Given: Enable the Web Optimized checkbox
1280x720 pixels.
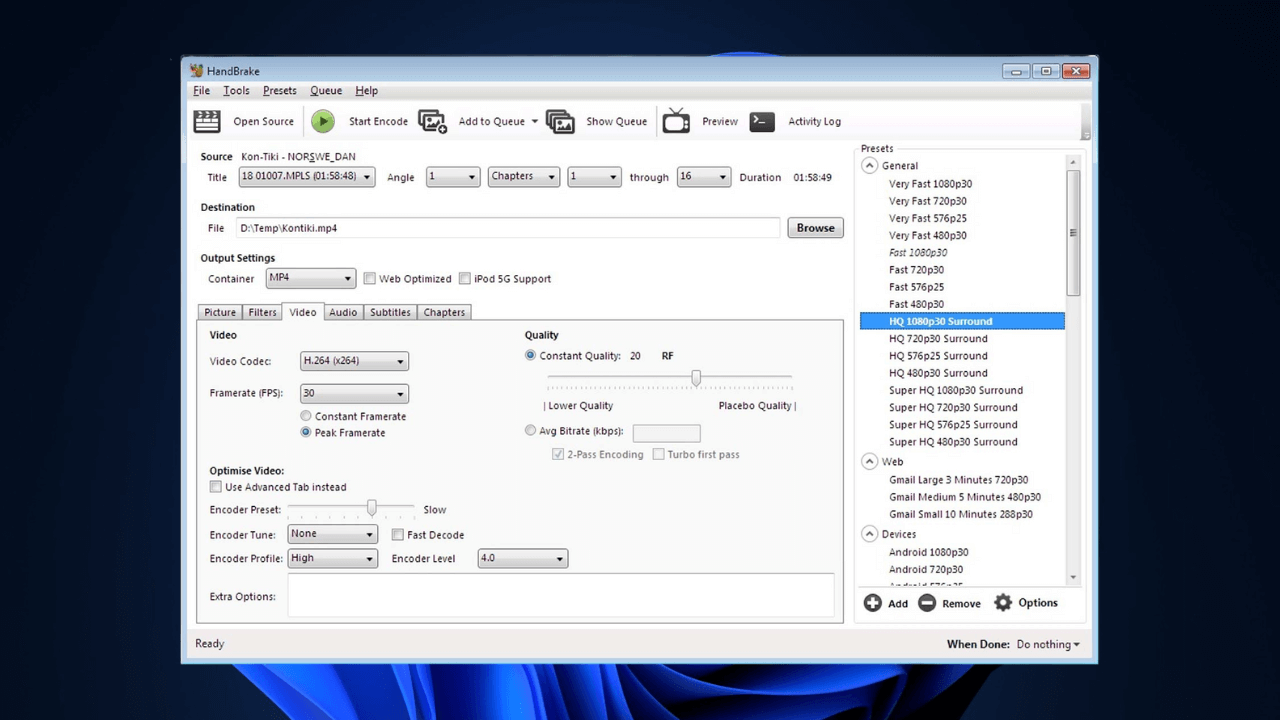Looking at the screenshot, I should (x=369, y=279).
